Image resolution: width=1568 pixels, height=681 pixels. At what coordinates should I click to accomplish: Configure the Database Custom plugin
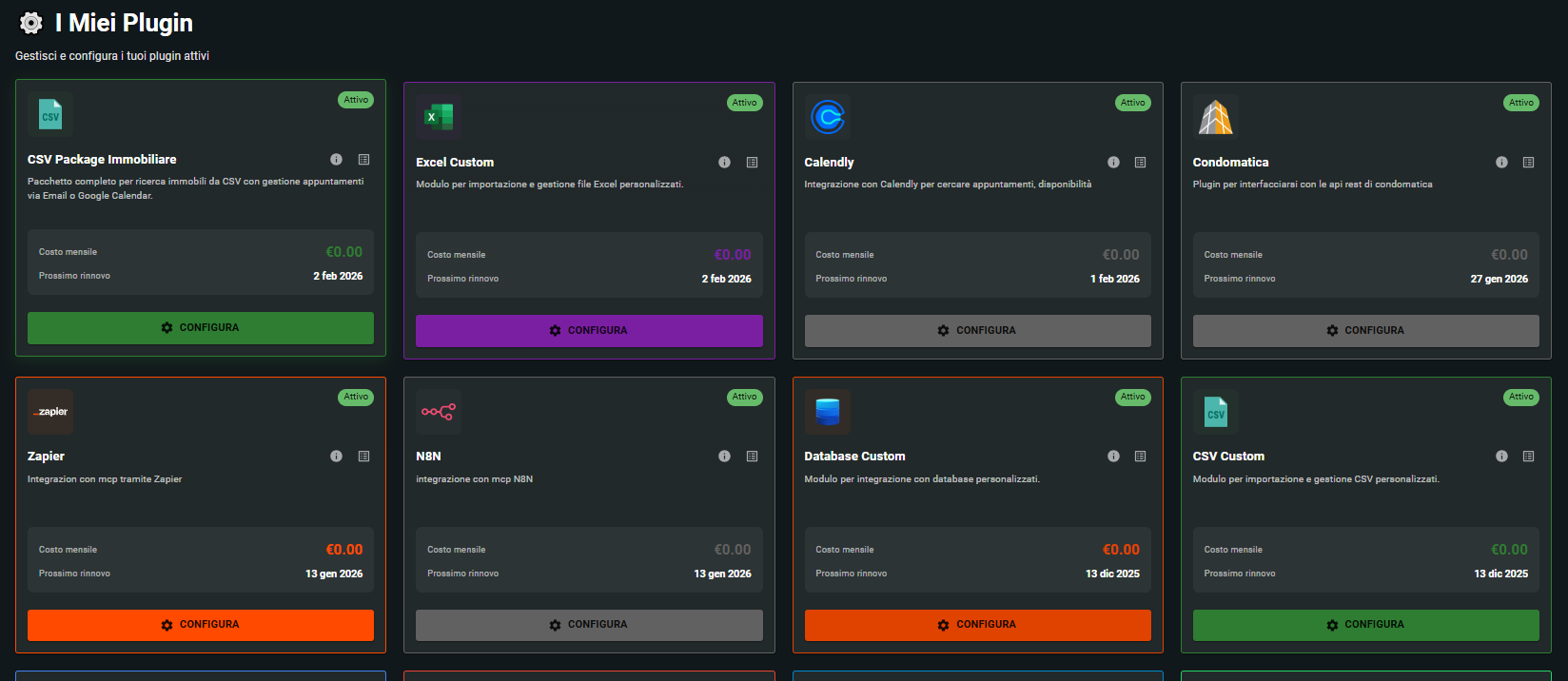[x=978, y=625]
